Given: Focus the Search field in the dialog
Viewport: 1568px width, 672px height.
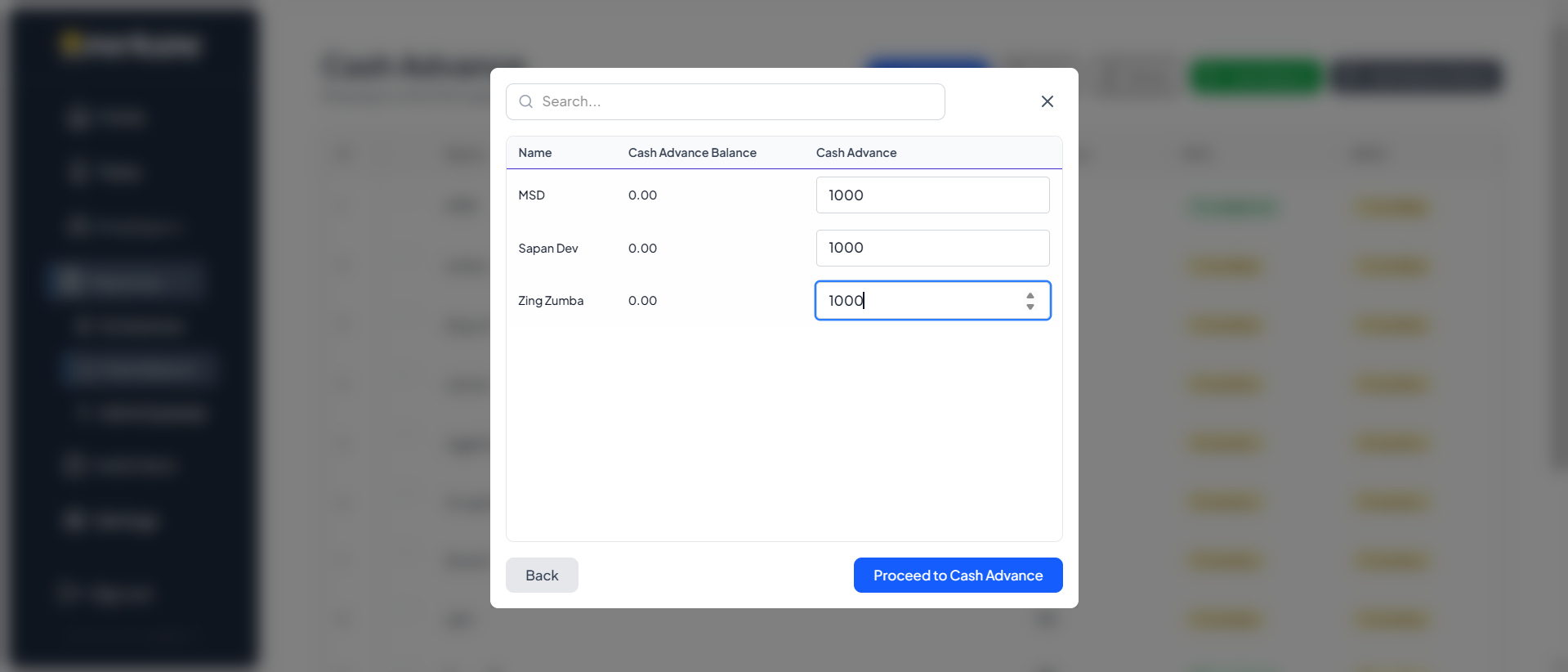Looking at the screenshot, I should point(735,101).
